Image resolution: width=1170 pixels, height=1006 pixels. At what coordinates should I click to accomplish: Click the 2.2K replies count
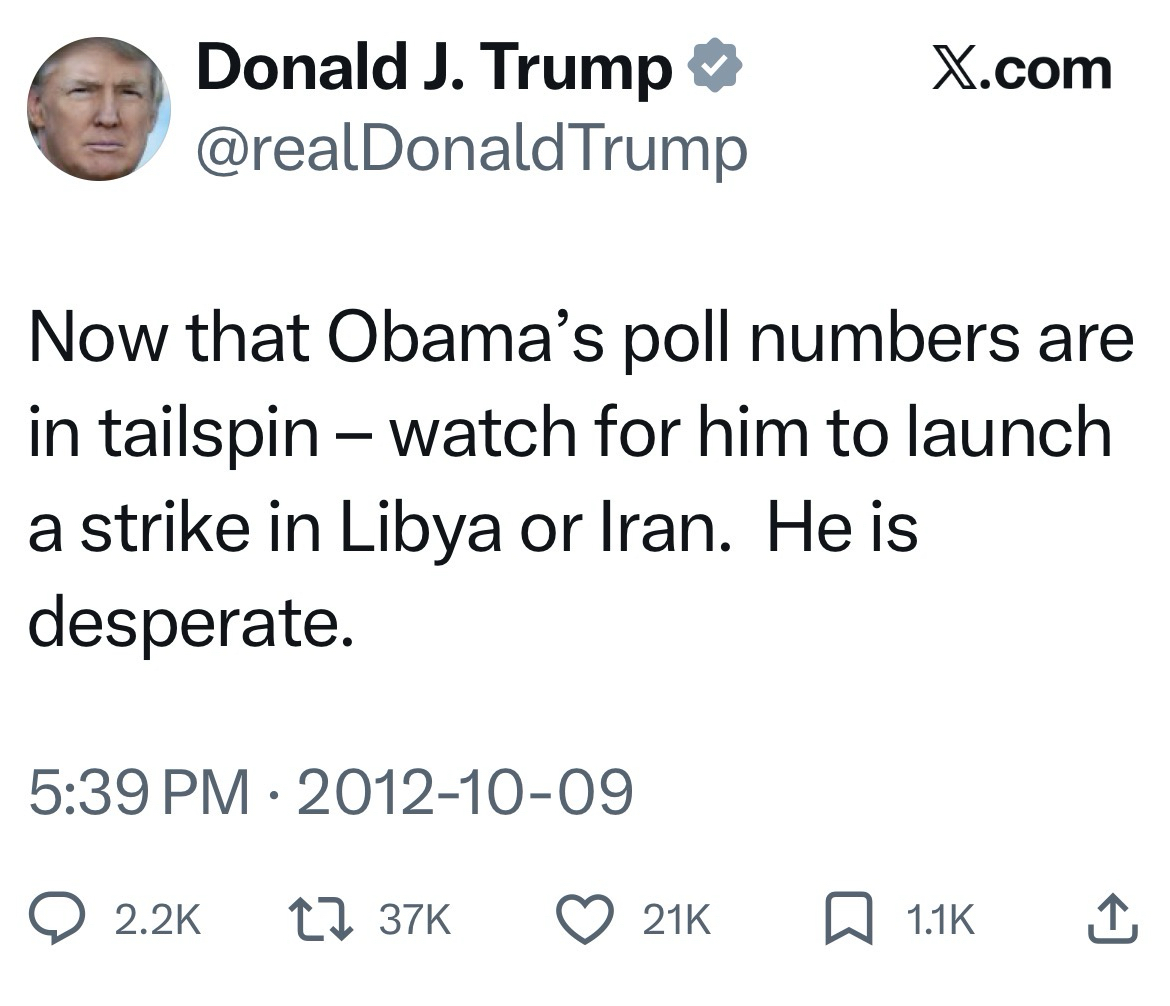158,921
